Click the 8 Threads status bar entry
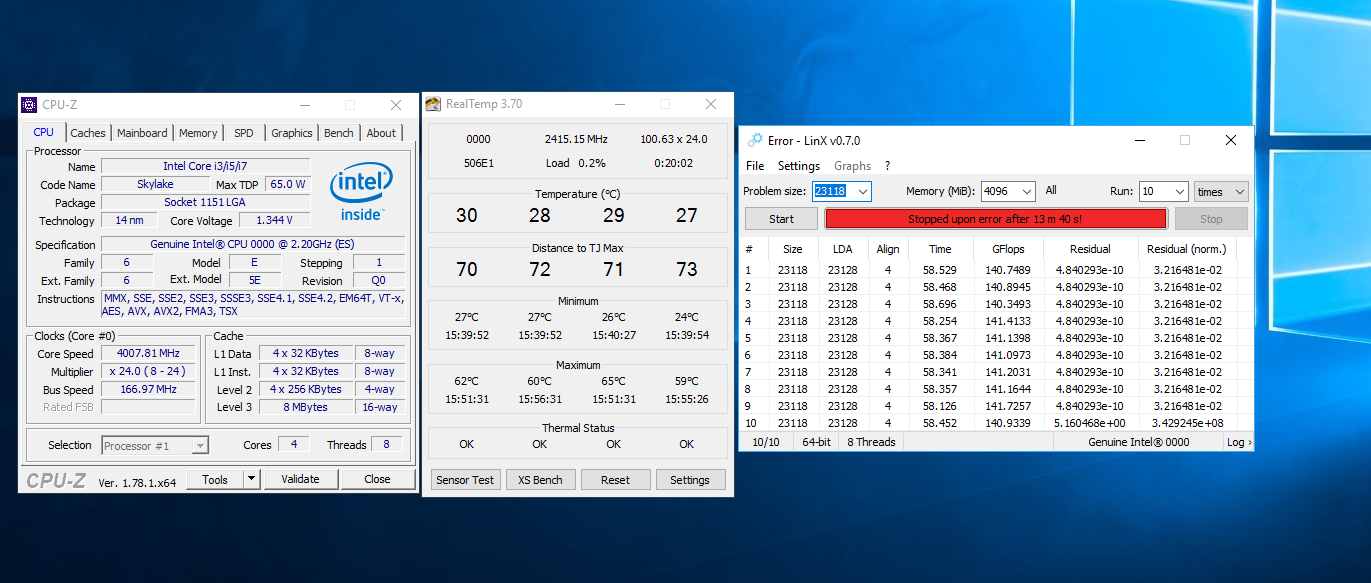 (871, 442)
